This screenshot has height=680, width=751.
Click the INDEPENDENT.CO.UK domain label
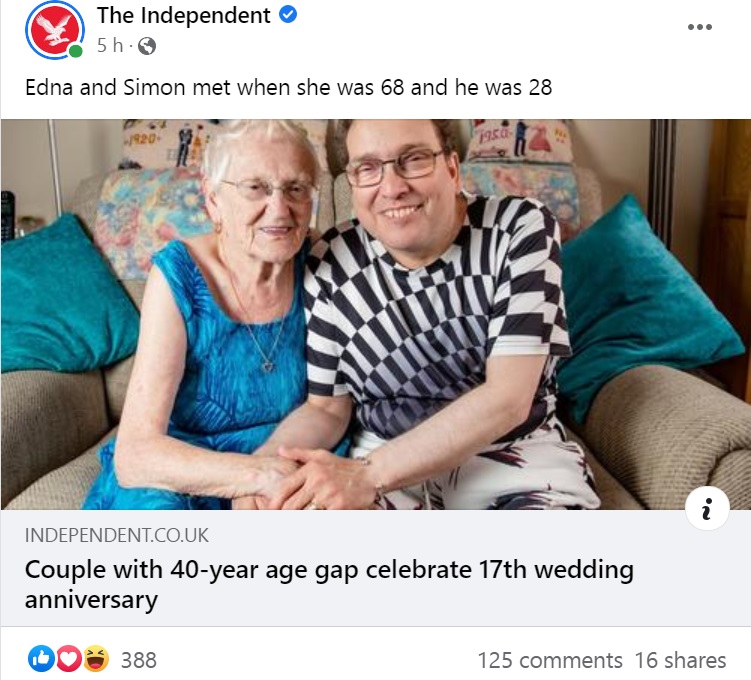(116, 535)
